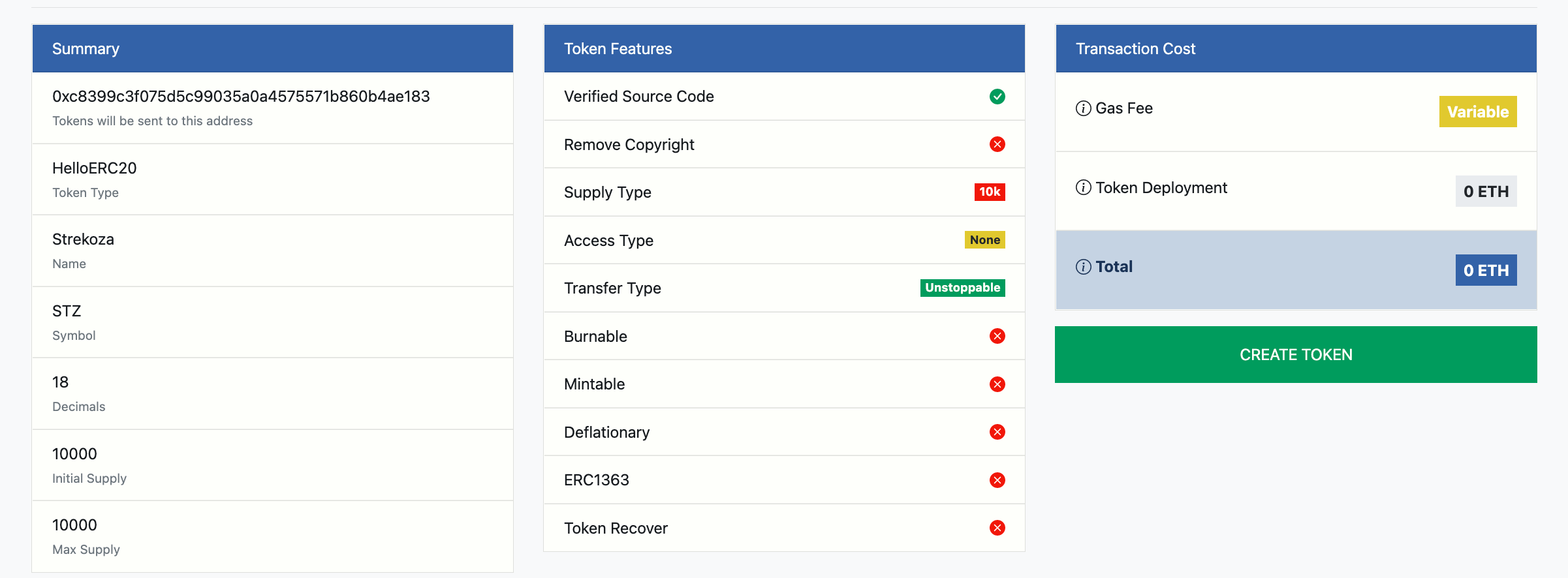Screen dimensions: 1568x578
Task: Click the red X beside Remove Copyright
Action: click(997, 144)
